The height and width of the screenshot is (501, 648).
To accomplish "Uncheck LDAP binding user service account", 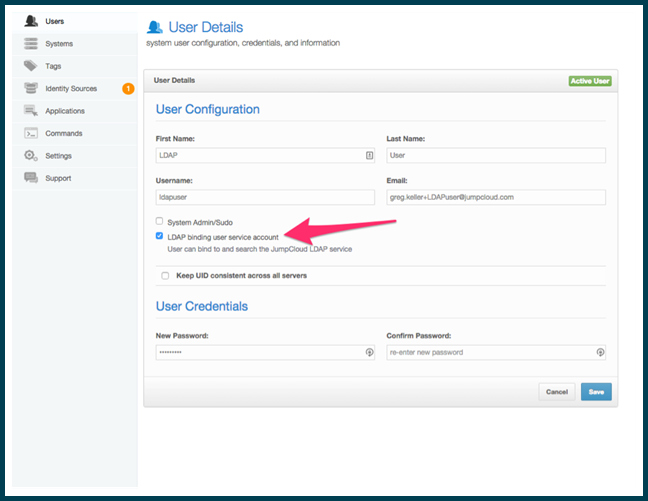I will 159,236.
